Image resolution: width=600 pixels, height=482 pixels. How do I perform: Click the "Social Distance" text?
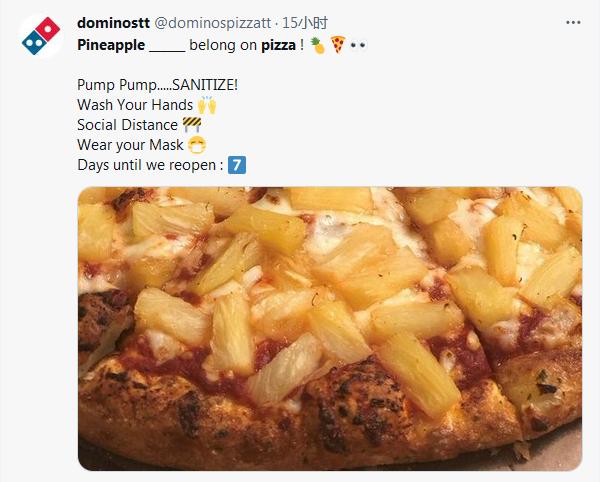[127, 124]
